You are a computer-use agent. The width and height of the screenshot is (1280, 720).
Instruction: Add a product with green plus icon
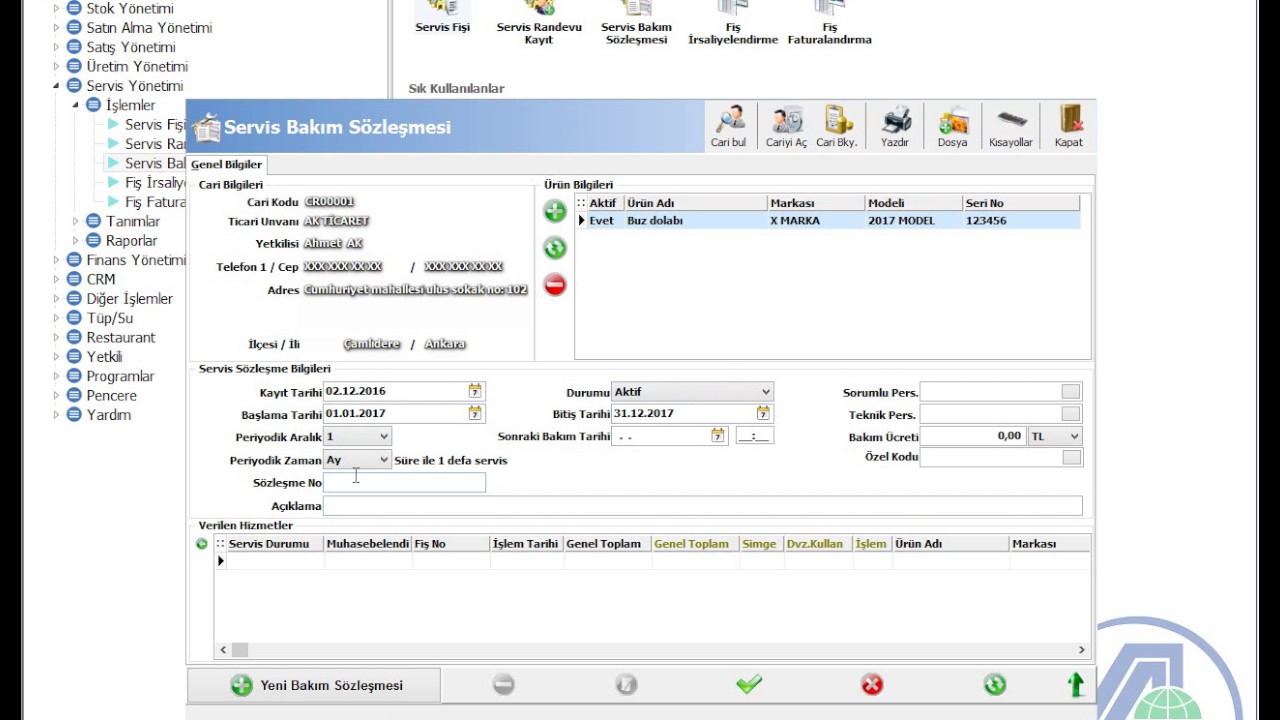[x=555, y=211]
